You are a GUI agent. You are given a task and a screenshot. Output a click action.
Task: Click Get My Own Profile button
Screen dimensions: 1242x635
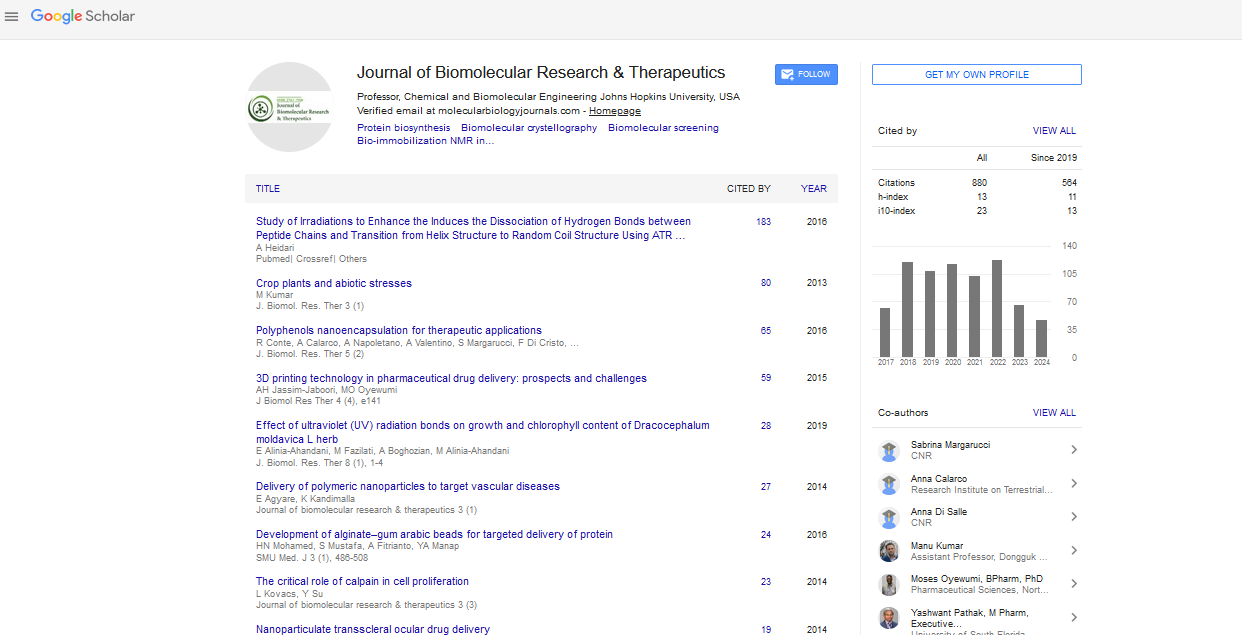coord(976,74)
